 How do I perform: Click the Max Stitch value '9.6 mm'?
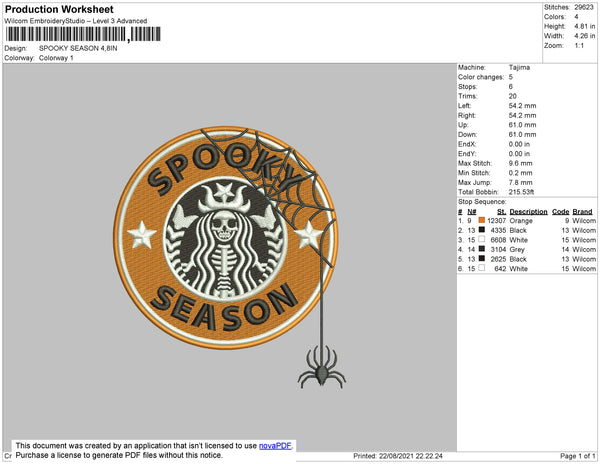(x=520, y=163)
